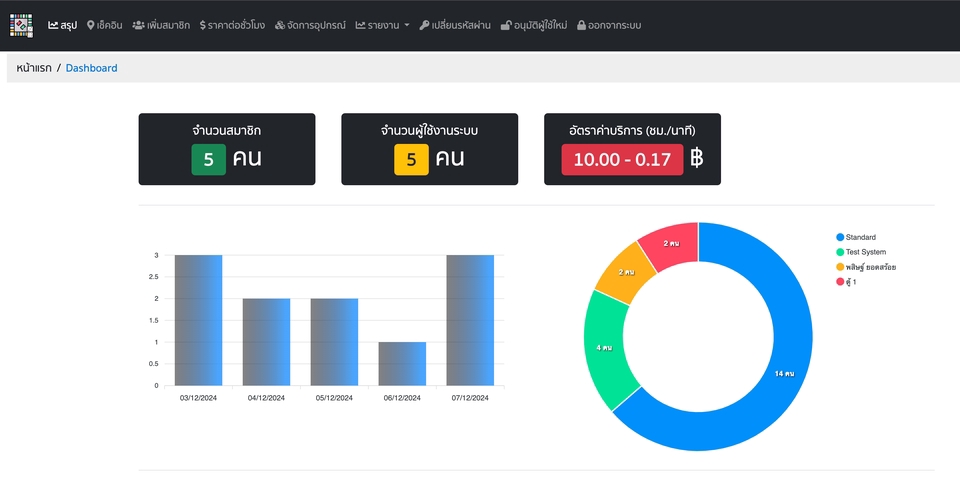Click the green member count badge
The height and width of the screenshot is (500, 960).
point(208,159)
